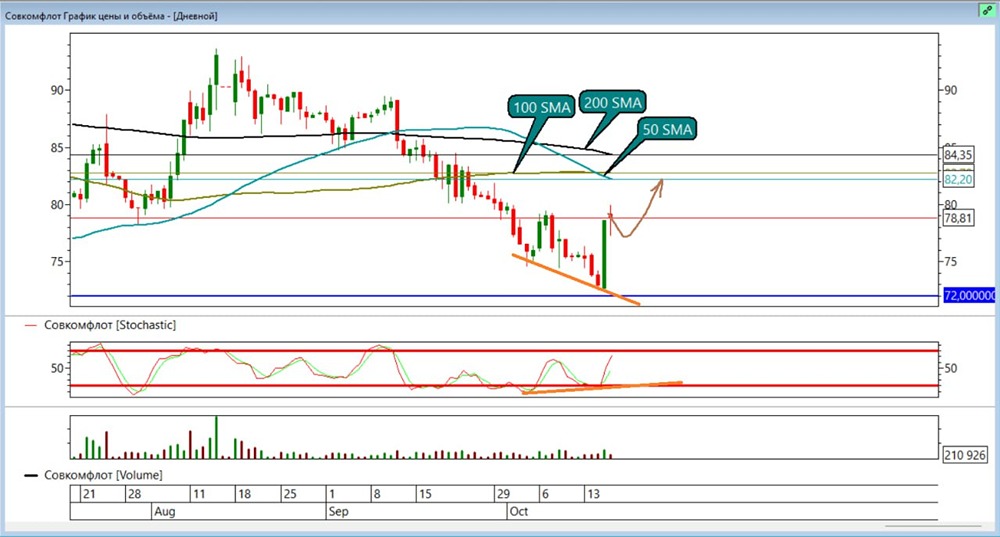The width and height of the screenshot is (1000, 537).
Task: Click the black line marker beside Volume legend
Action: pos(31,476)
